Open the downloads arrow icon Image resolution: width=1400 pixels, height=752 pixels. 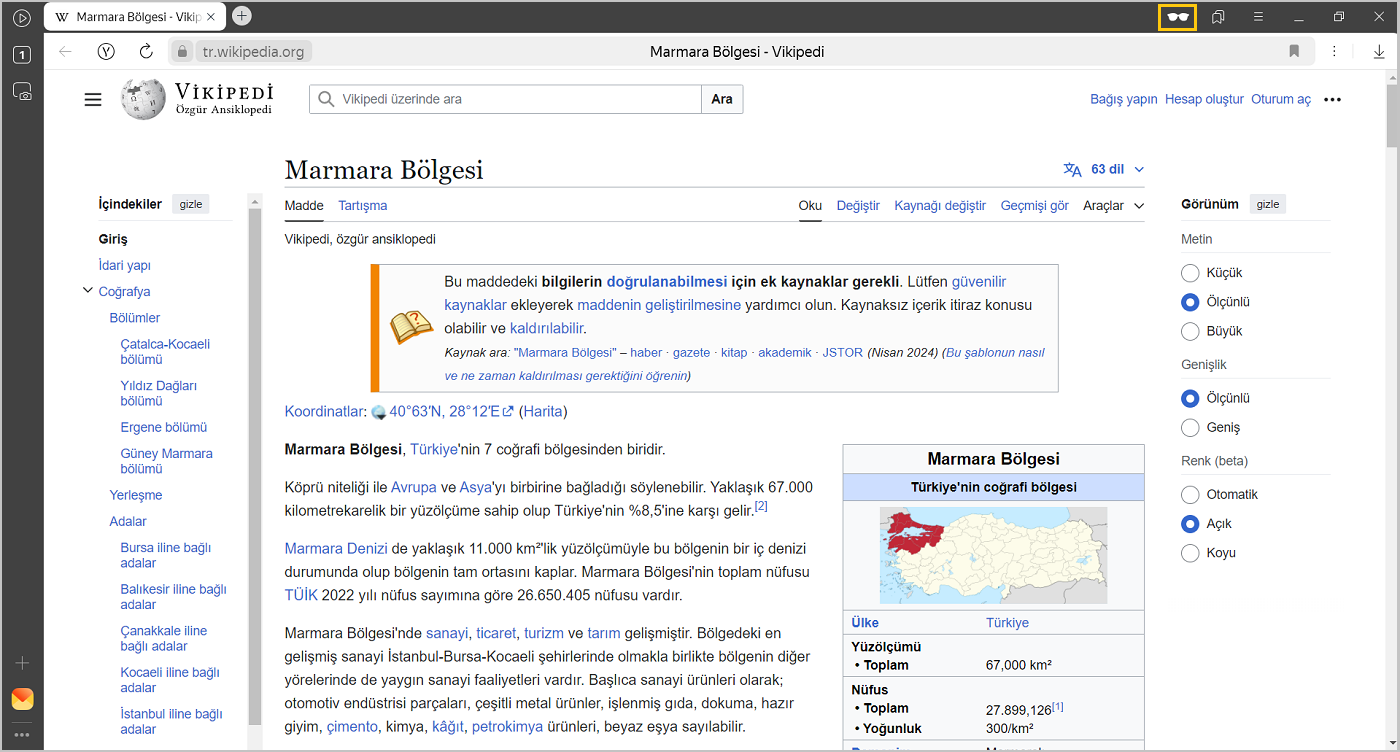1379,51
